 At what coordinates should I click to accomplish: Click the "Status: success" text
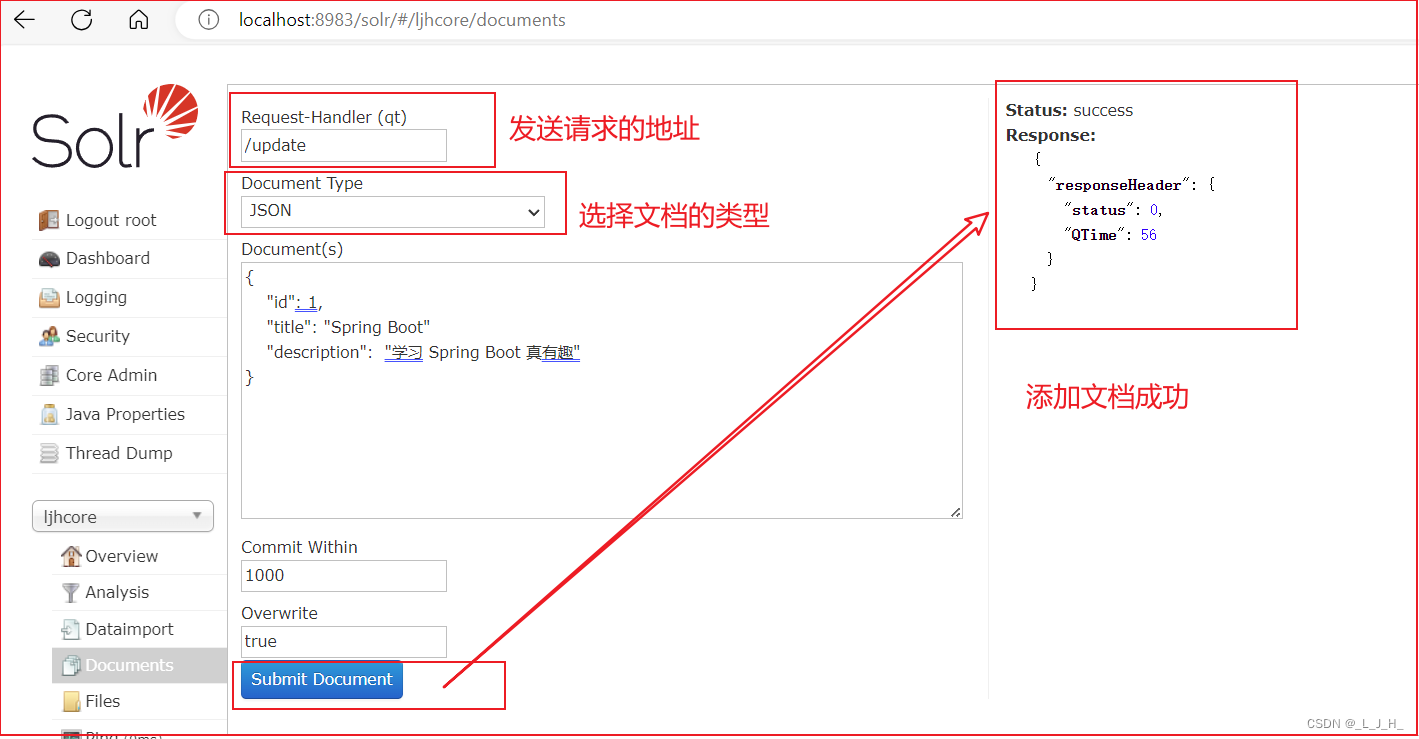click(x=1069, y=110)
